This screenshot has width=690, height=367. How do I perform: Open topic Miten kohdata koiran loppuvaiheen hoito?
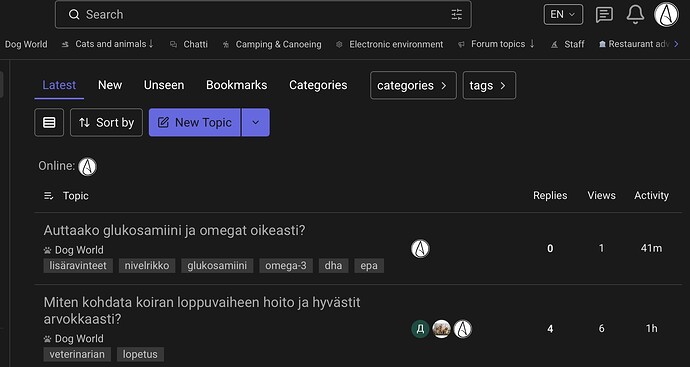[202, 311]
